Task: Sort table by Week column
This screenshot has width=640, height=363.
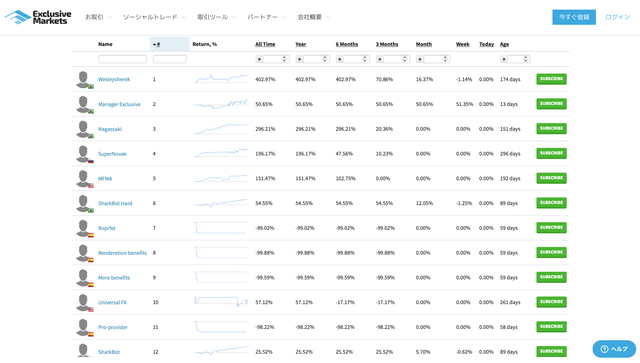Action: tap(462, 44)
